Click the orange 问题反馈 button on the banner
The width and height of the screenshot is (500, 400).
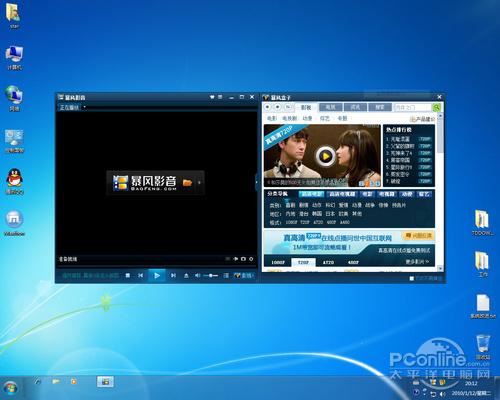click(x=418, y=236)
